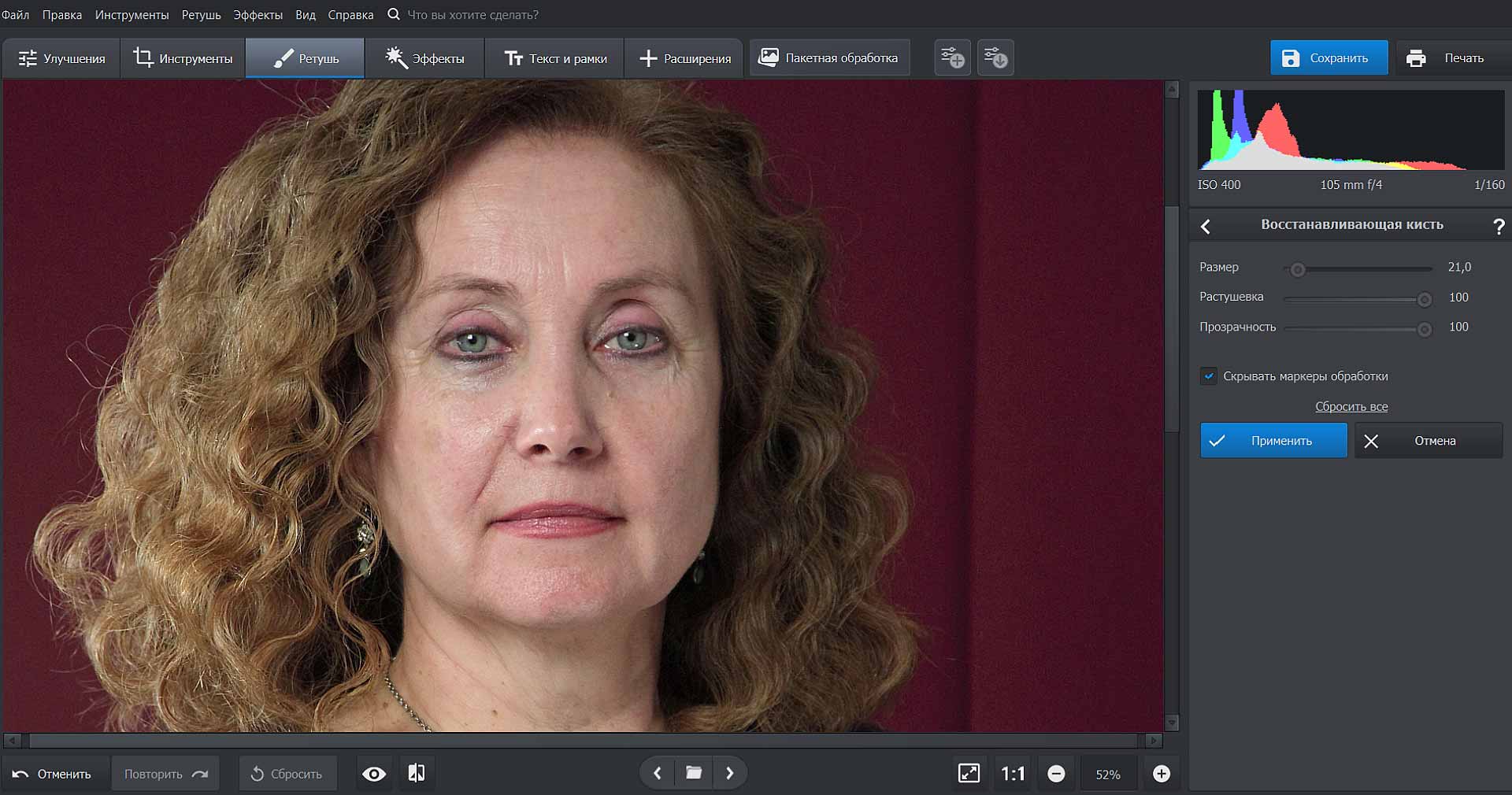
Task: Switch to the Текст и рамки tab
Action: 554,58
